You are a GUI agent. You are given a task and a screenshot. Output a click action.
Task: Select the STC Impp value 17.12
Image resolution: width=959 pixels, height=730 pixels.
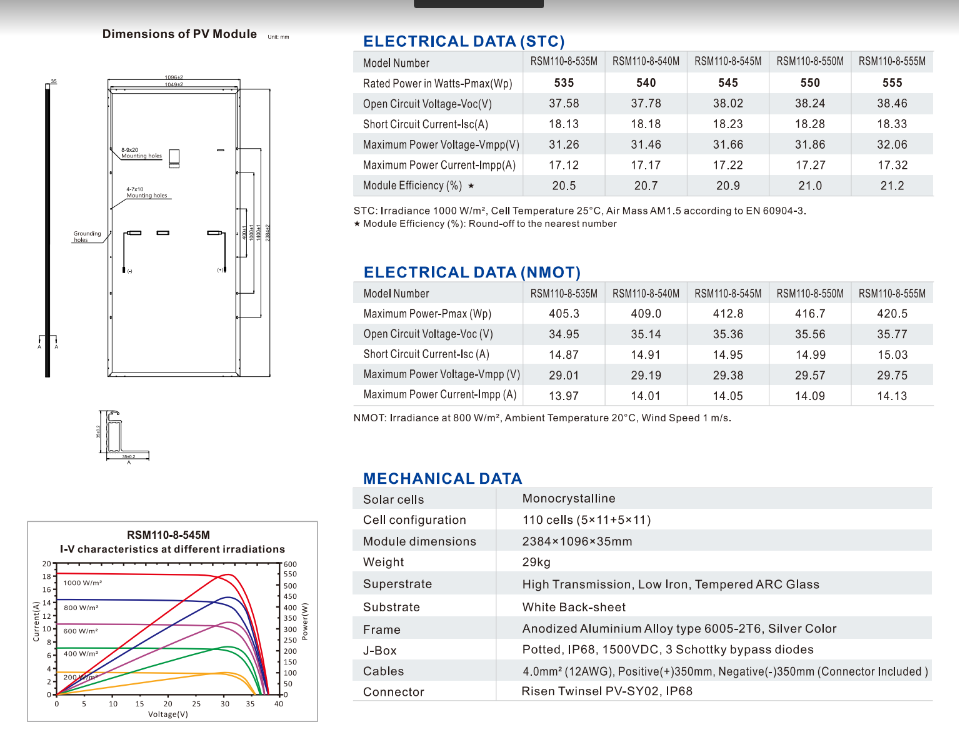tap(564, 165)
